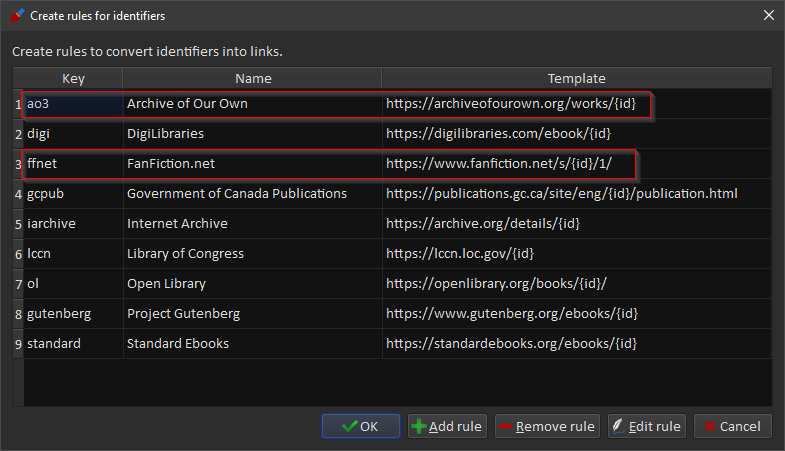
Task: Click the Remove rule button
Action: 546,426
